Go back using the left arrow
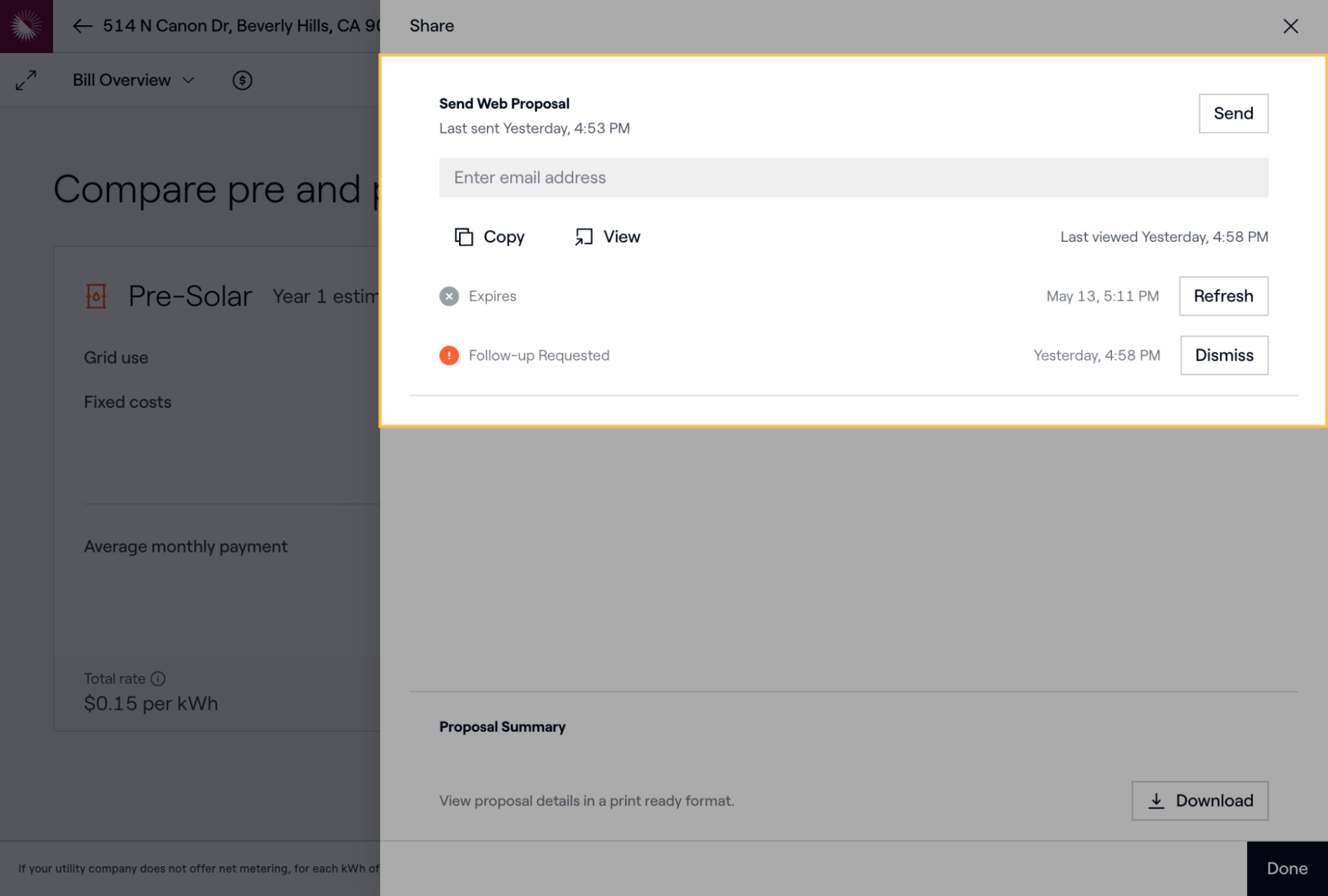The width and height of the screenshot is (1328, 896). [82, 26]
